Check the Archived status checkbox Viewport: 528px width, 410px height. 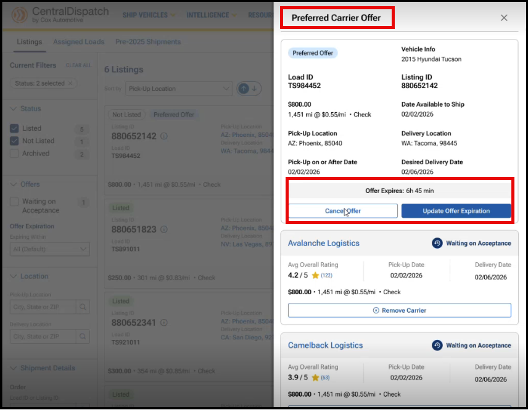(x=14, y=153)
